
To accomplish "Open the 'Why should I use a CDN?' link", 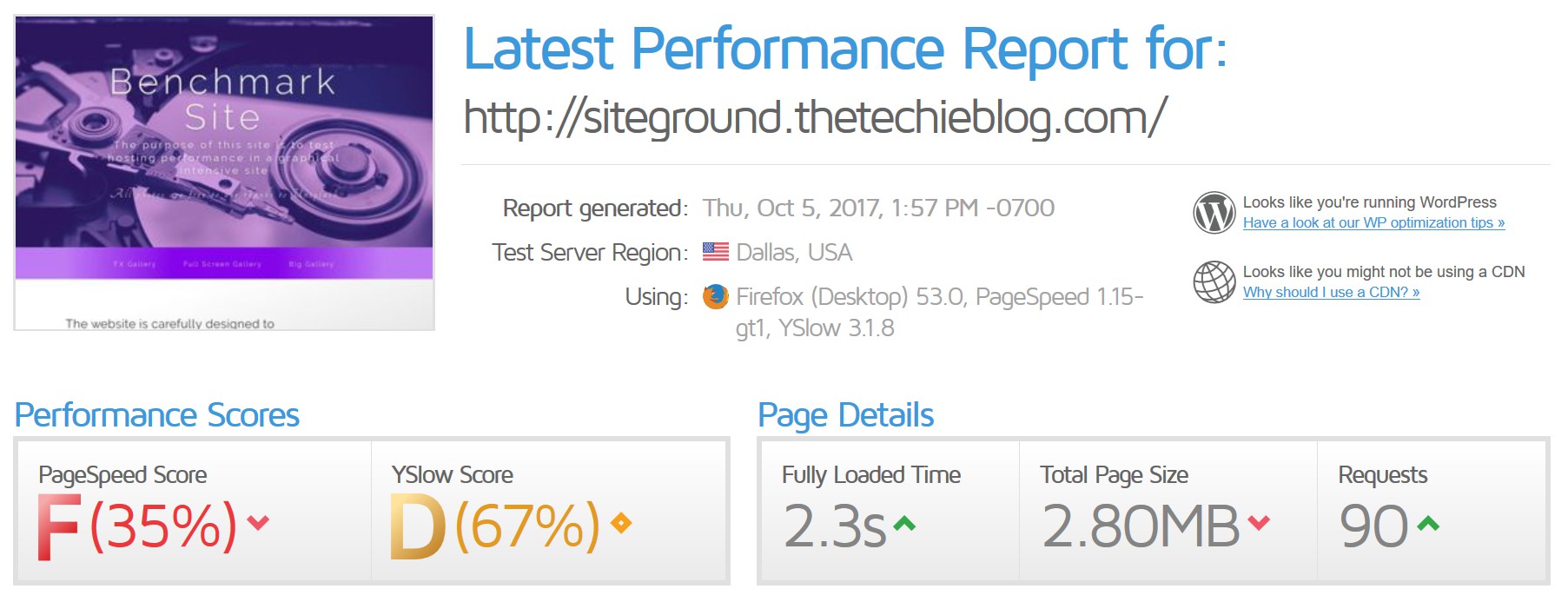I will click(x=1331, y=293).
